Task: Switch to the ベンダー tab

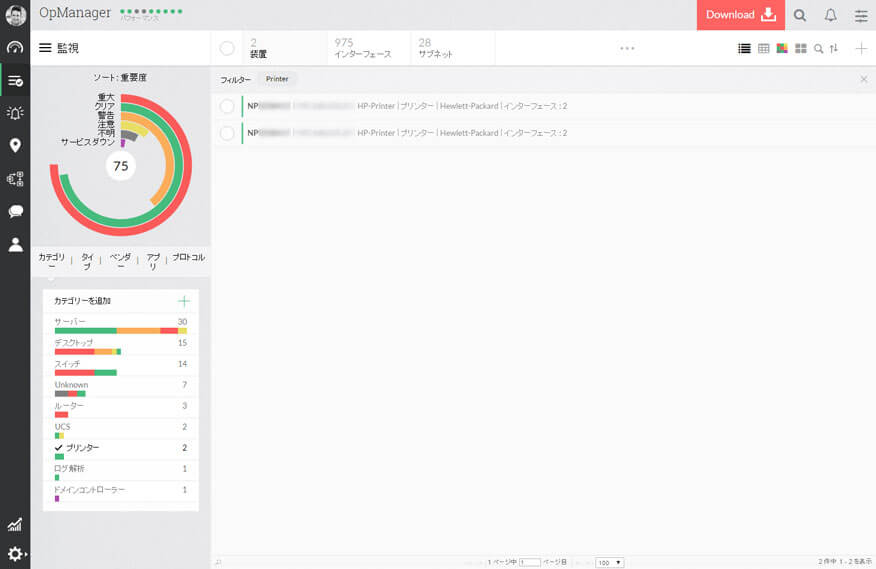Action: coord(120,262)
